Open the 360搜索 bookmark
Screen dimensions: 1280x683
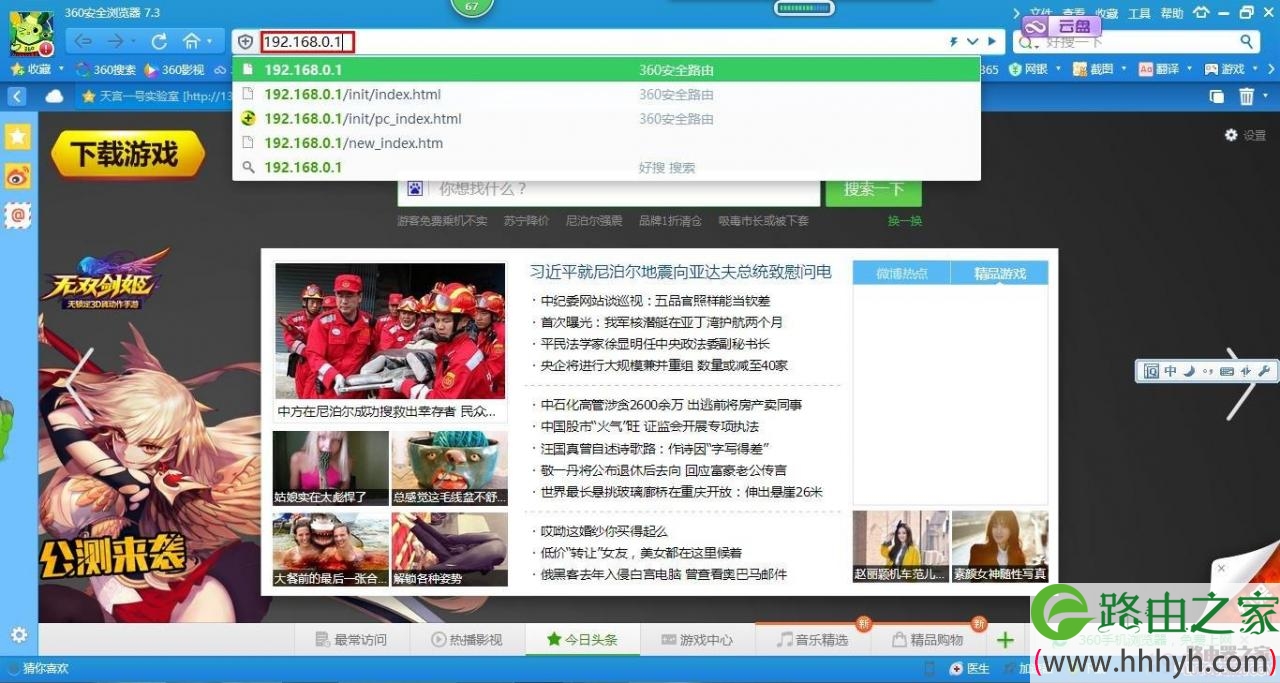(107, 69)
